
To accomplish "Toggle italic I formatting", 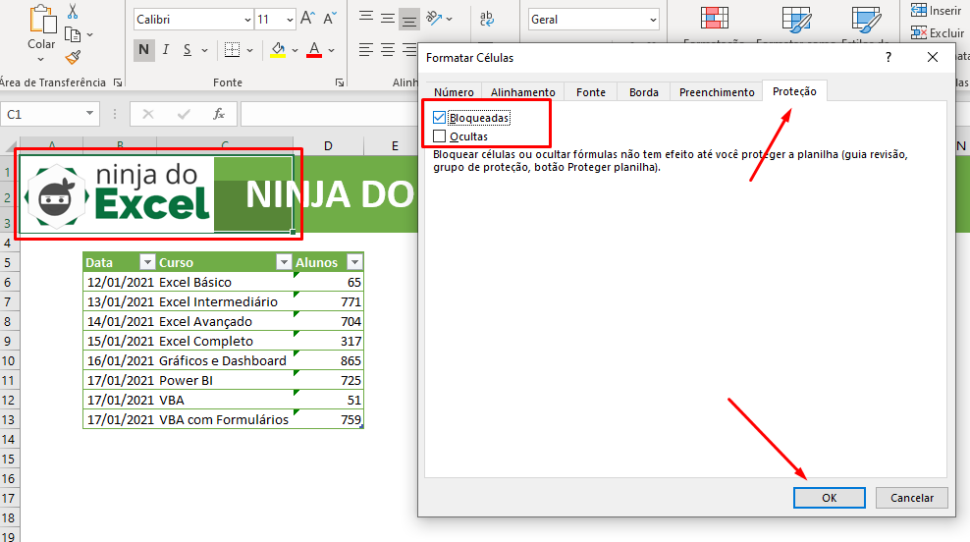I will coord(166,49).
